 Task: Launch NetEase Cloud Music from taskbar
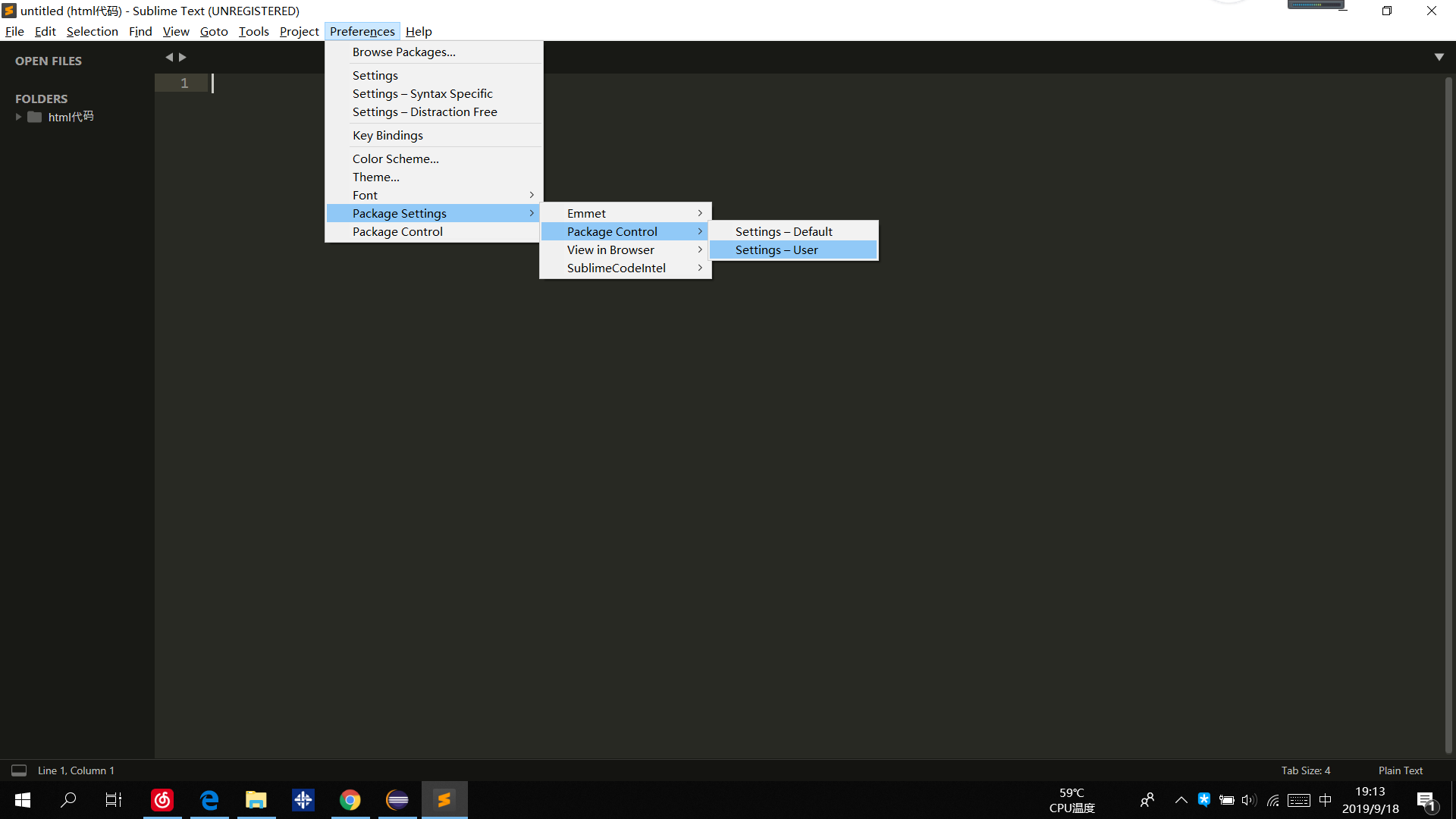tap(162, 800)
